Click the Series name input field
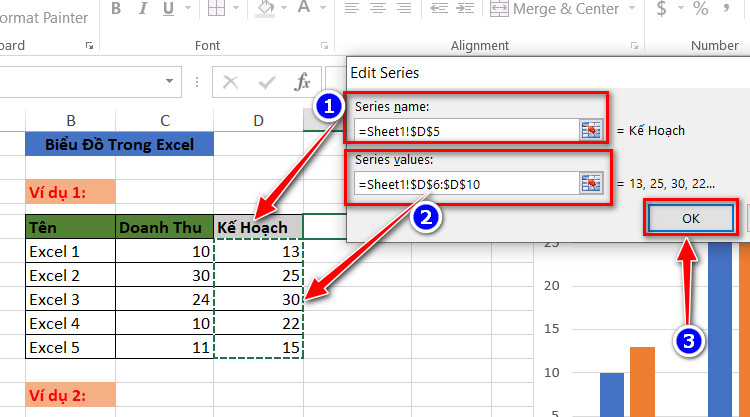Viewport: 750px width, 417px height. (x=466, y=130)
